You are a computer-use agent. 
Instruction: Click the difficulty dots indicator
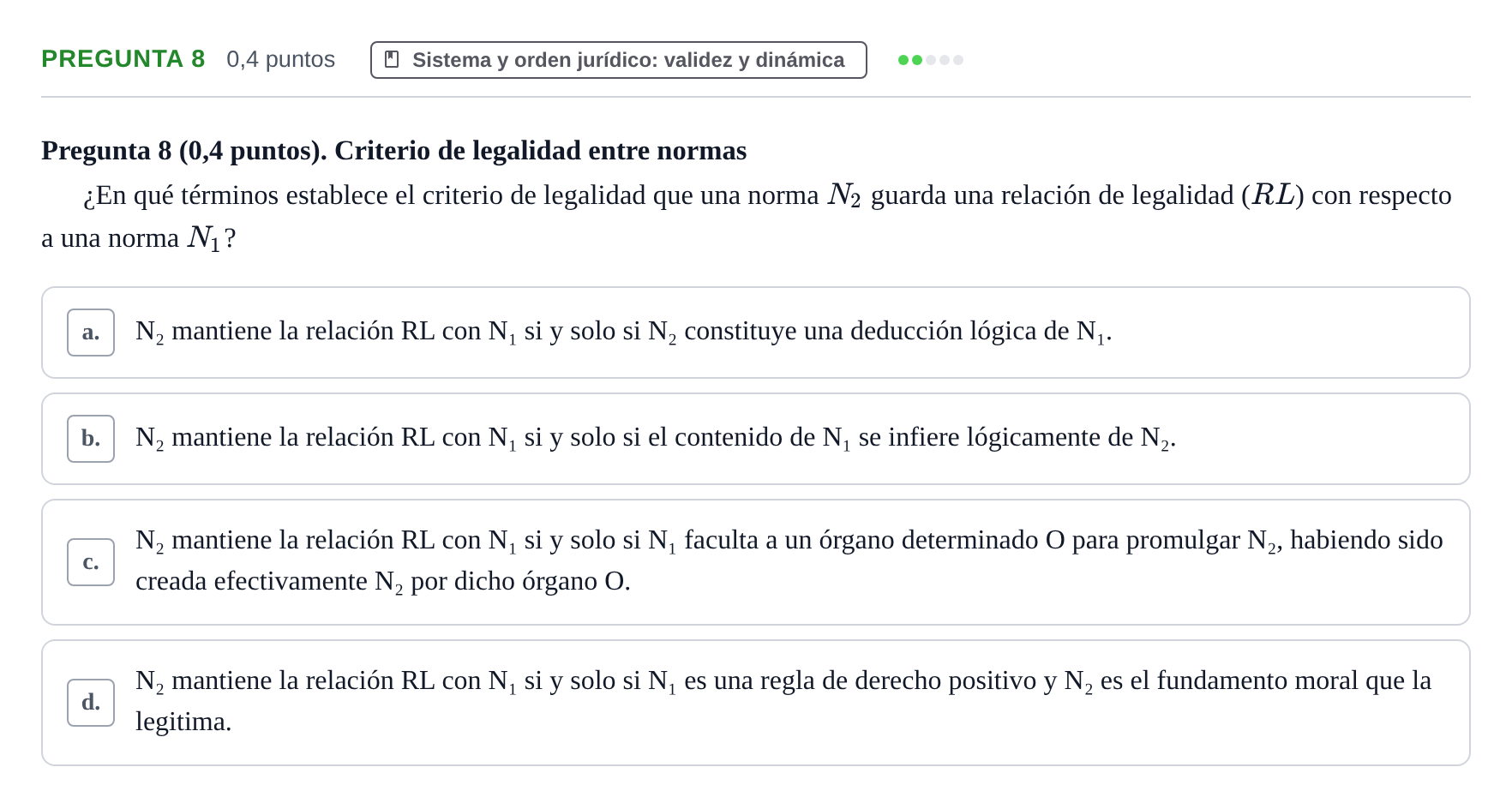[x=930, y=60]
